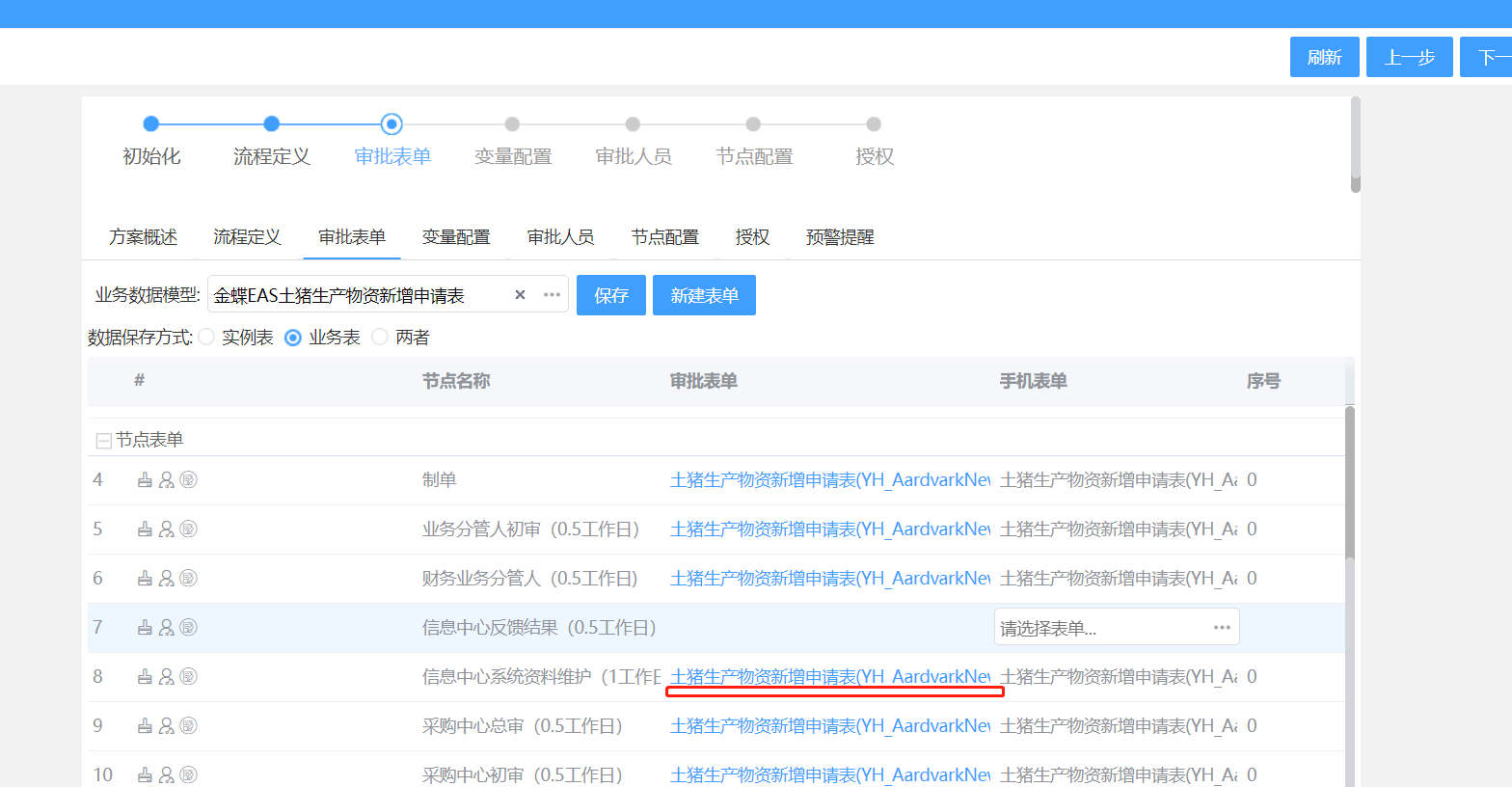
Task: Select the 两者 radio option
Action: (380, 338)
